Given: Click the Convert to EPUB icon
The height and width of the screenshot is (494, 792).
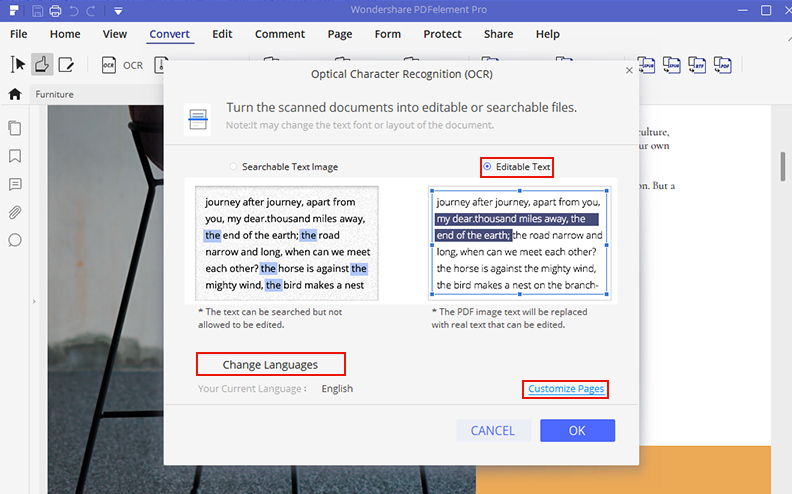Looking at the screenshot, I should [x=648, y=66].
